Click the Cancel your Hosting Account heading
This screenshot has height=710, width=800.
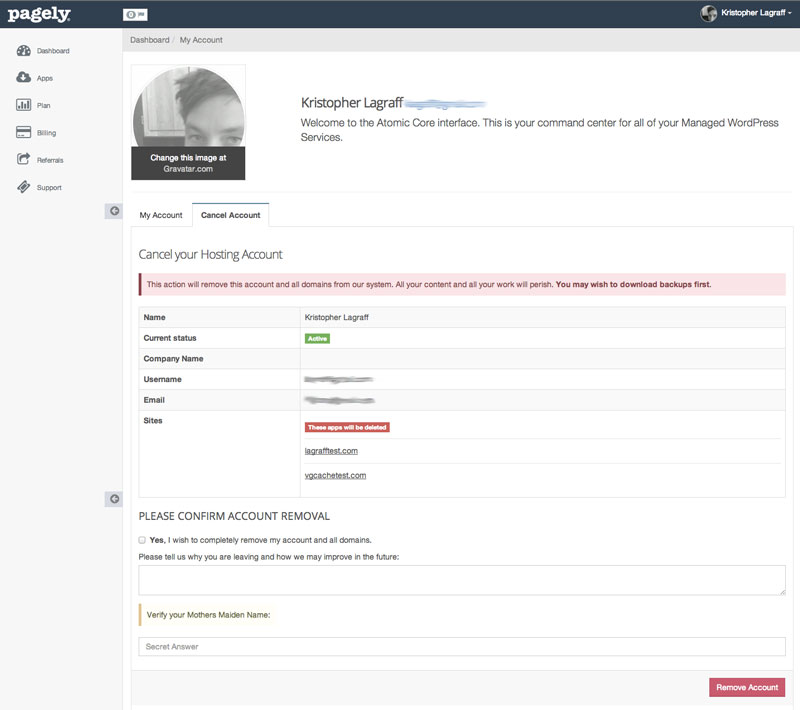(210, 255)
